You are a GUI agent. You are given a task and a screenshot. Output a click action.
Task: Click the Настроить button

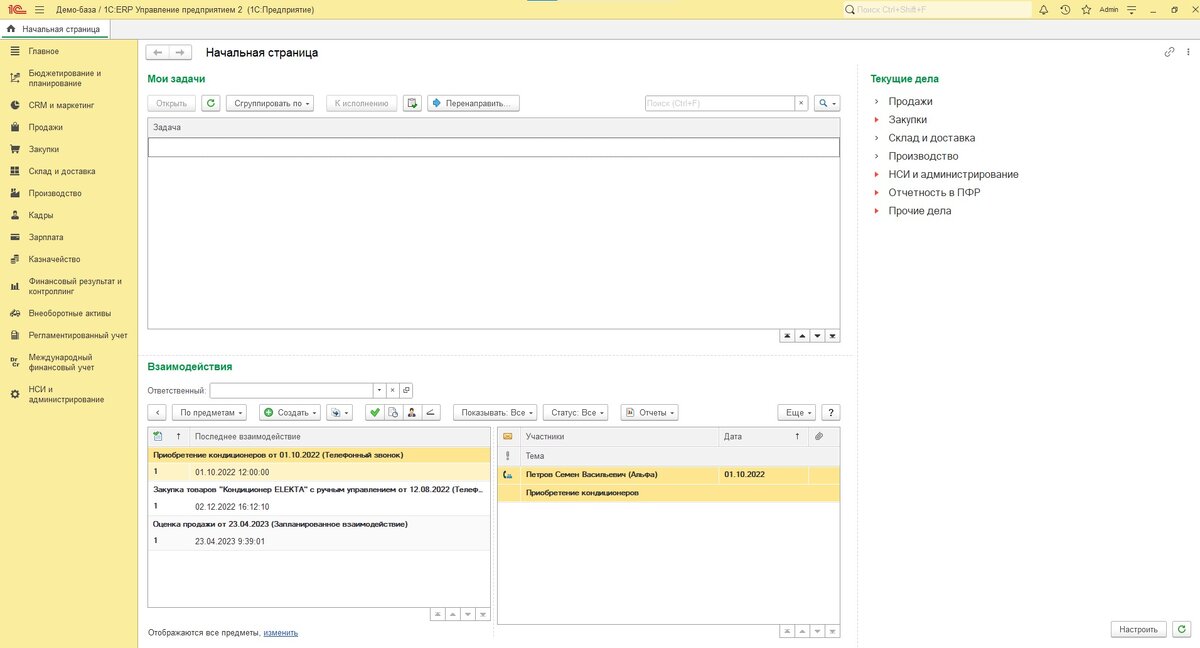(x=1139, y=629)
